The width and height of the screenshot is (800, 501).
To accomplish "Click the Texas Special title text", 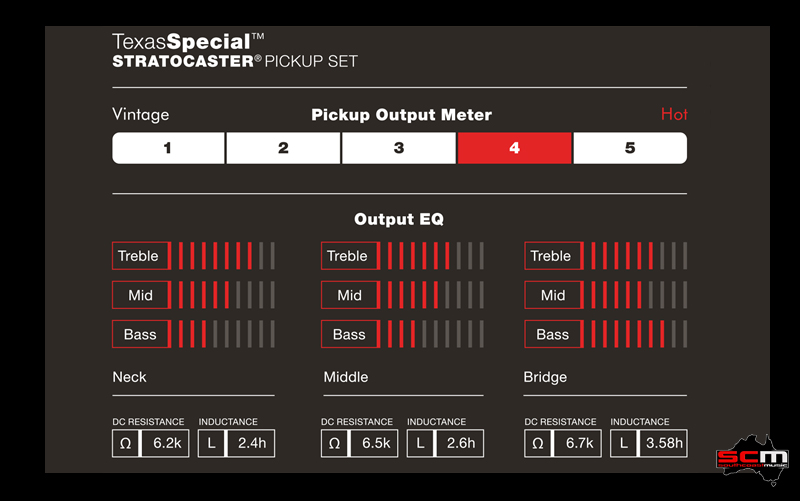I will click(188, 42).
